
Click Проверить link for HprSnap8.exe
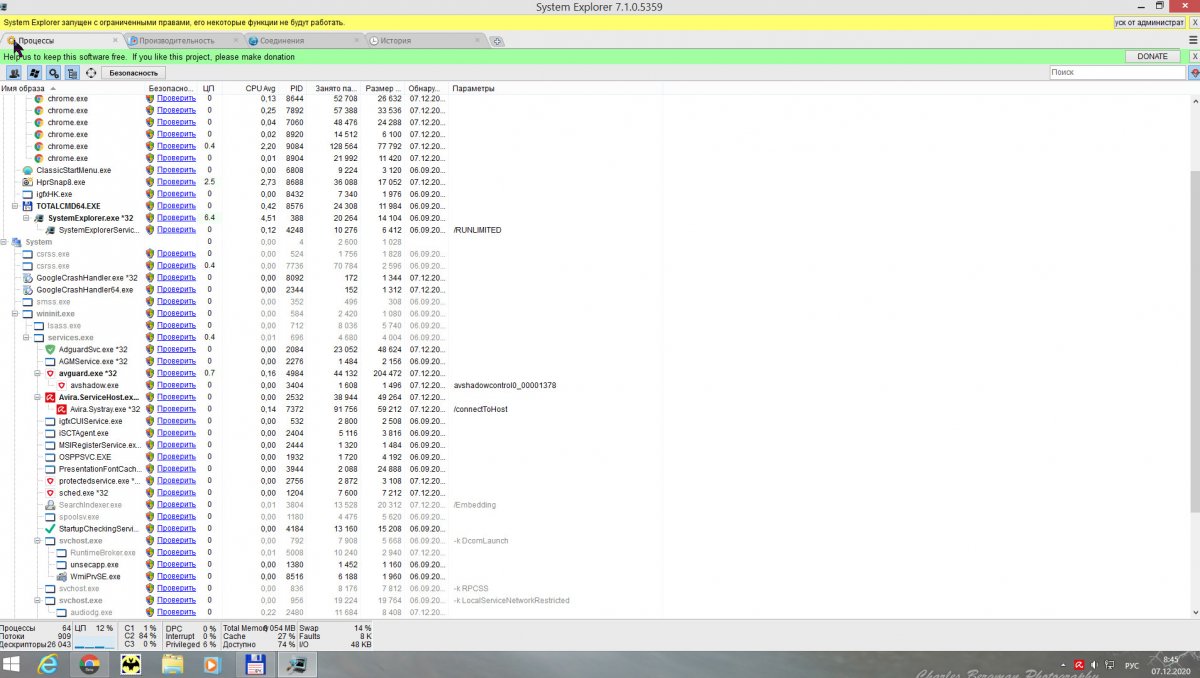pyautogui.click(x=176, y=182)
